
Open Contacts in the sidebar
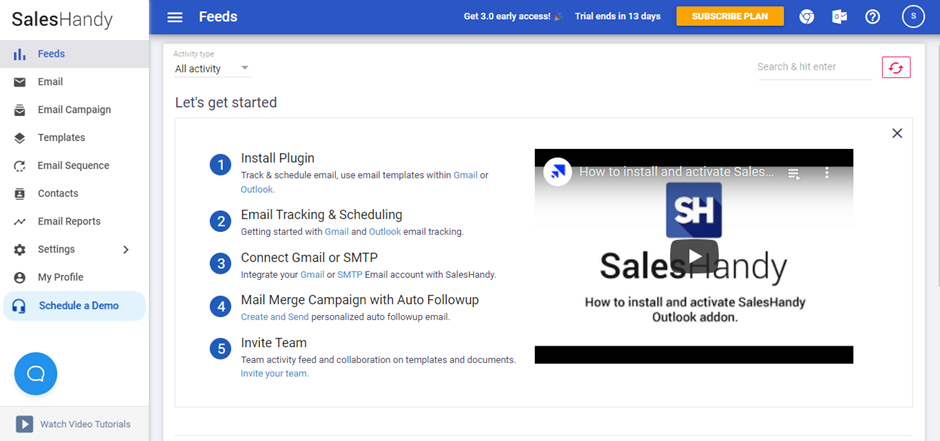point(74,194)
